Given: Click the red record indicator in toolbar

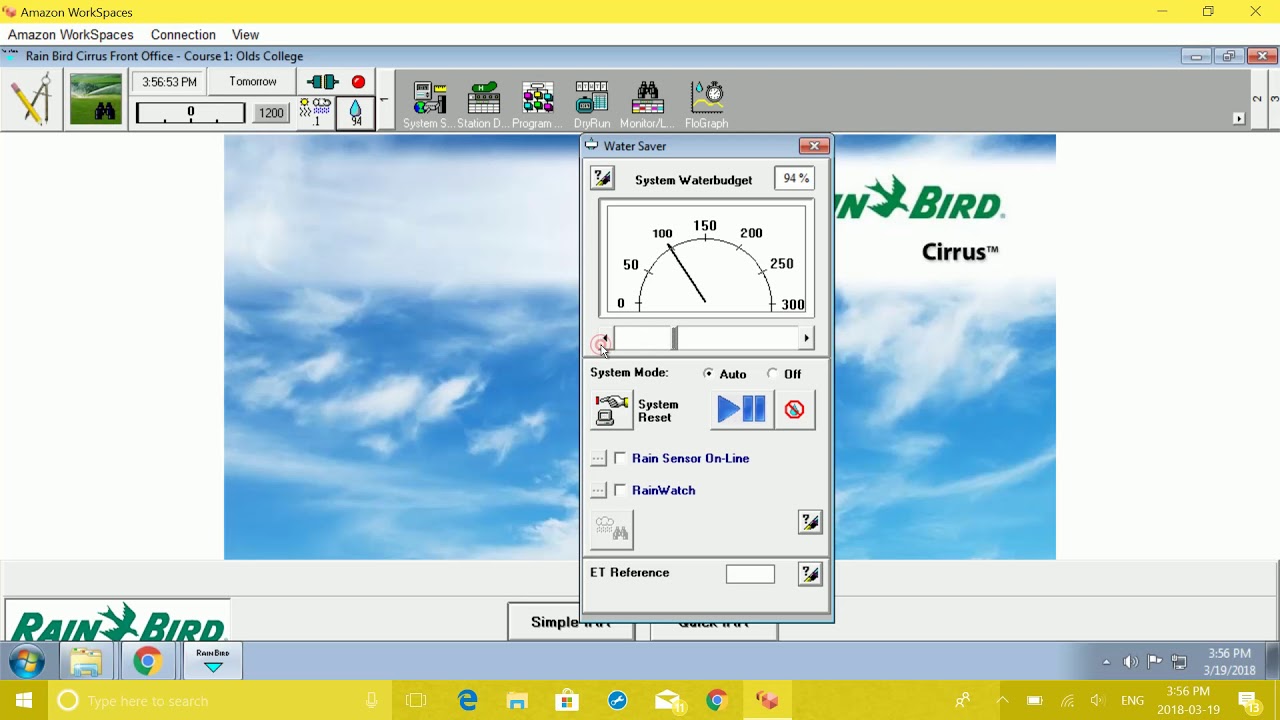Looking at the screenshot, I should [x=358, y=82].
